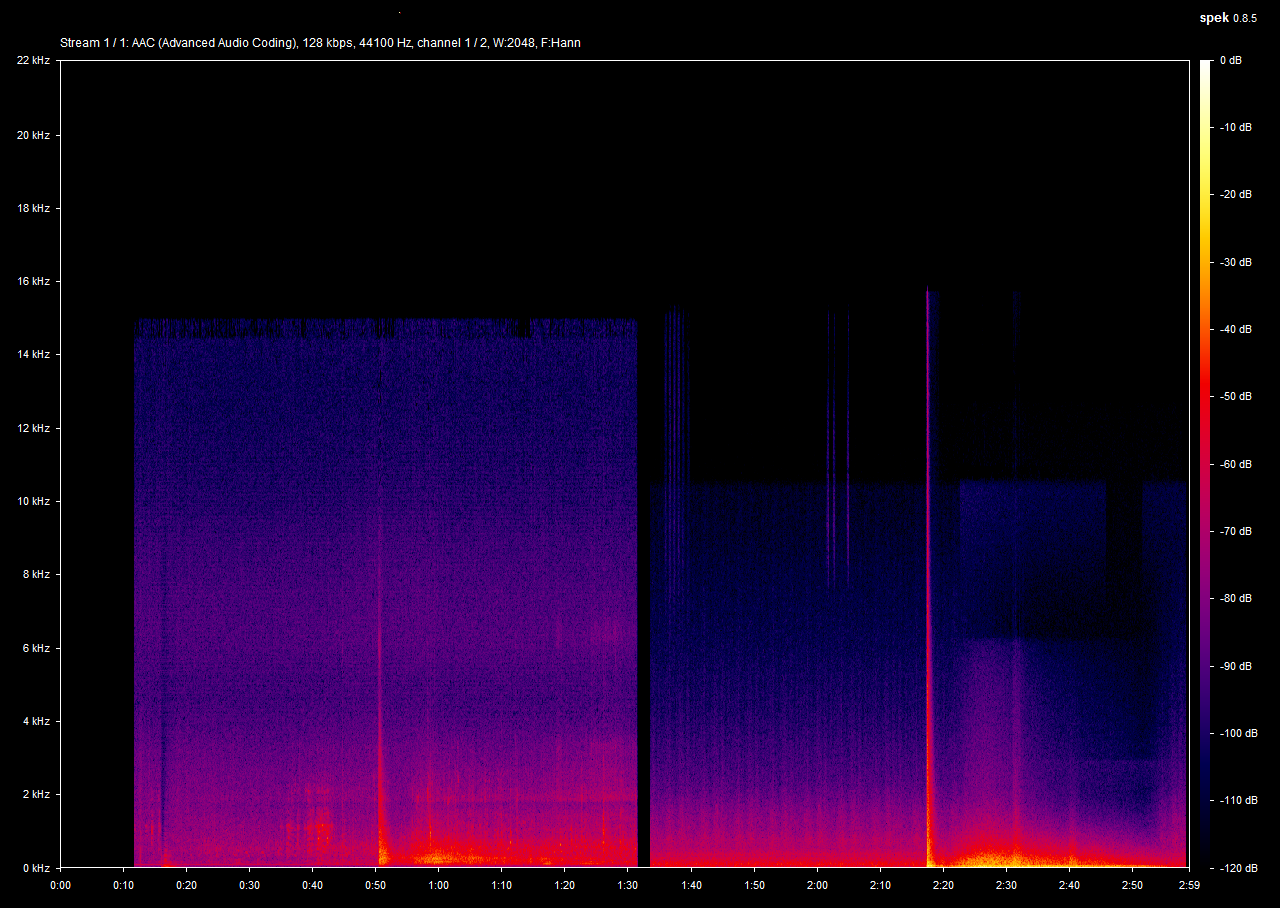Image resolution: width=1280 pixels, height=908 pixels.
Task: Select the '-30 dB' level label
Action: (1235, 262)
